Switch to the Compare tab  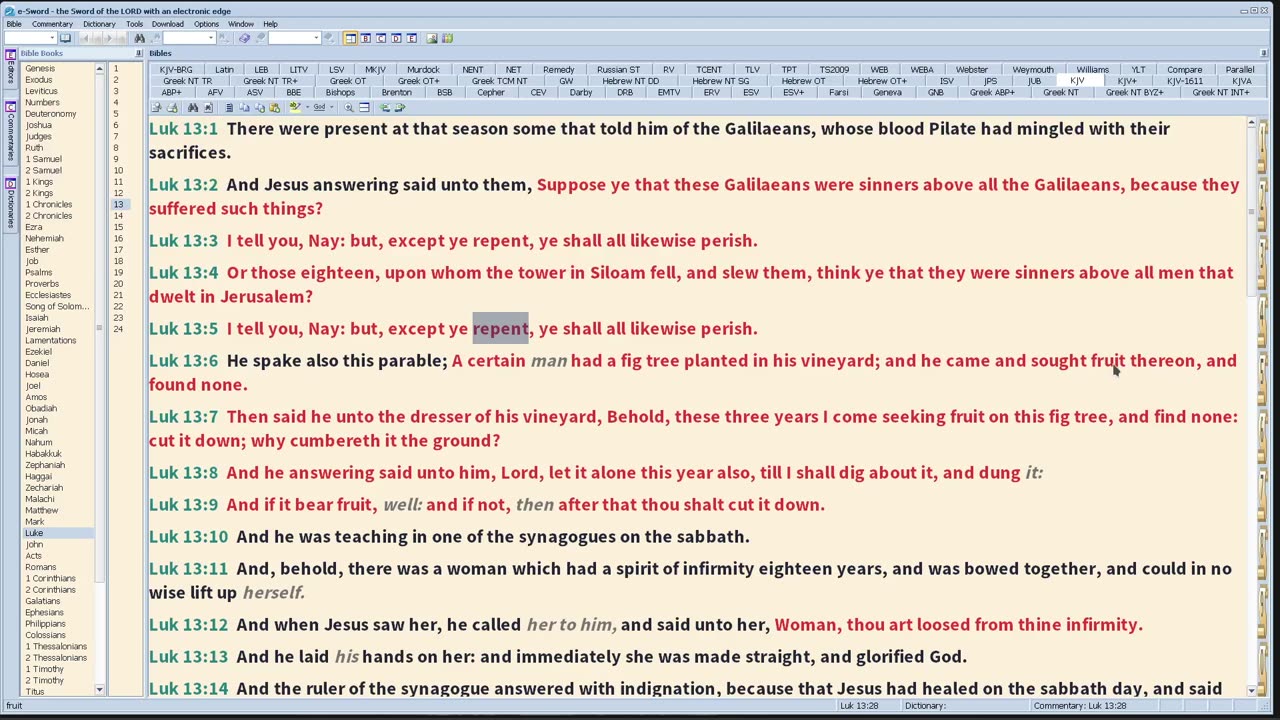click(x=1185, y=70)
